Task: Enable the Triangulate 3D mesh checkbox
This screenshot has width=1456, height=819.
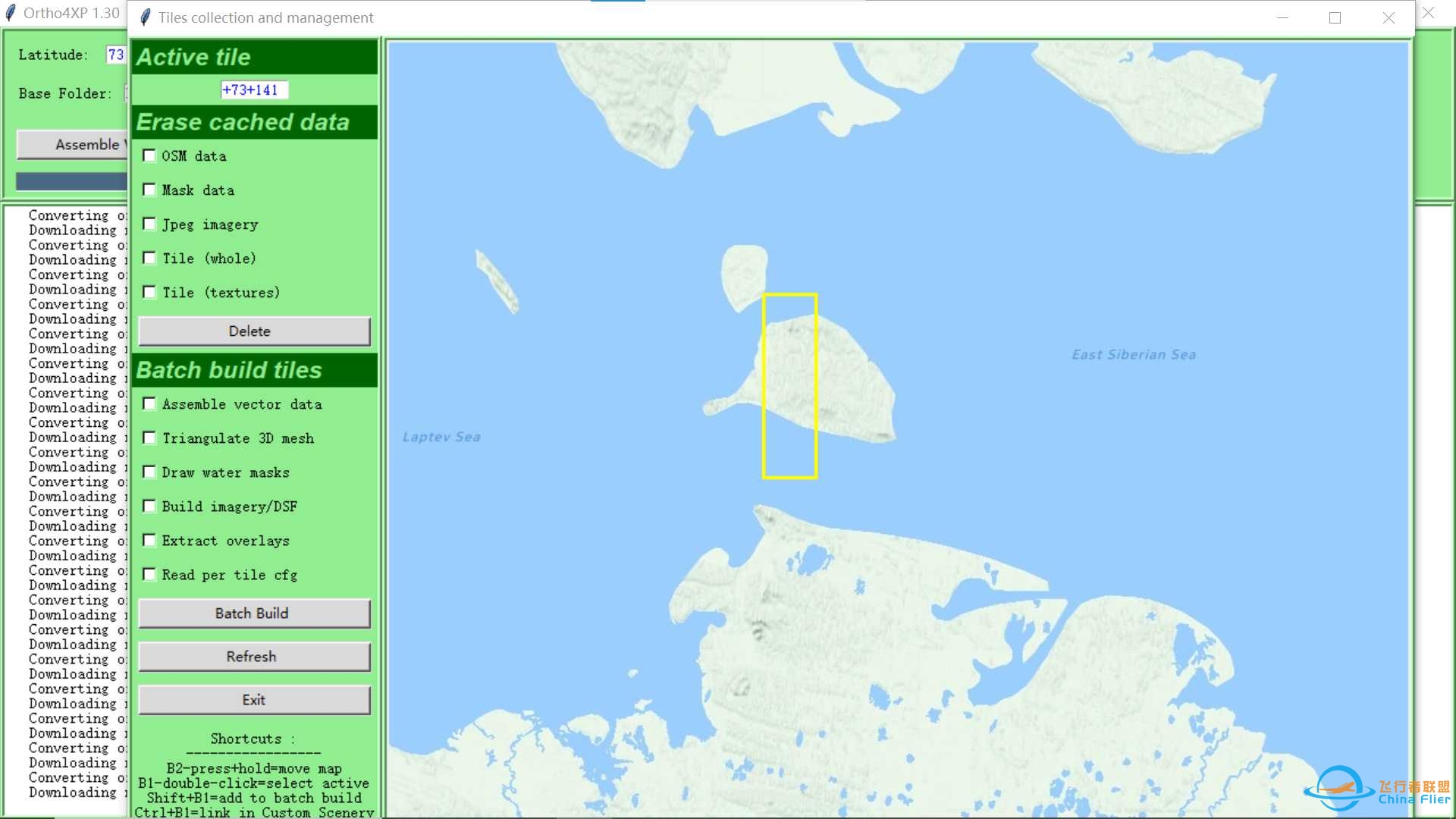Action: click(x=150, y=438)
